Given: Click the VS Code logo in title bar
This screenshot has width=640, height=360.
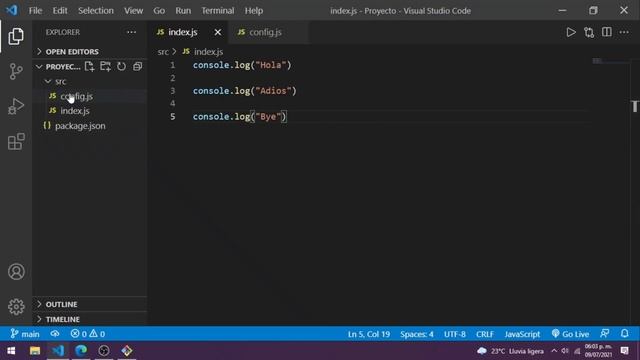Looking at the screenshot, I should [x=11, y=10].
